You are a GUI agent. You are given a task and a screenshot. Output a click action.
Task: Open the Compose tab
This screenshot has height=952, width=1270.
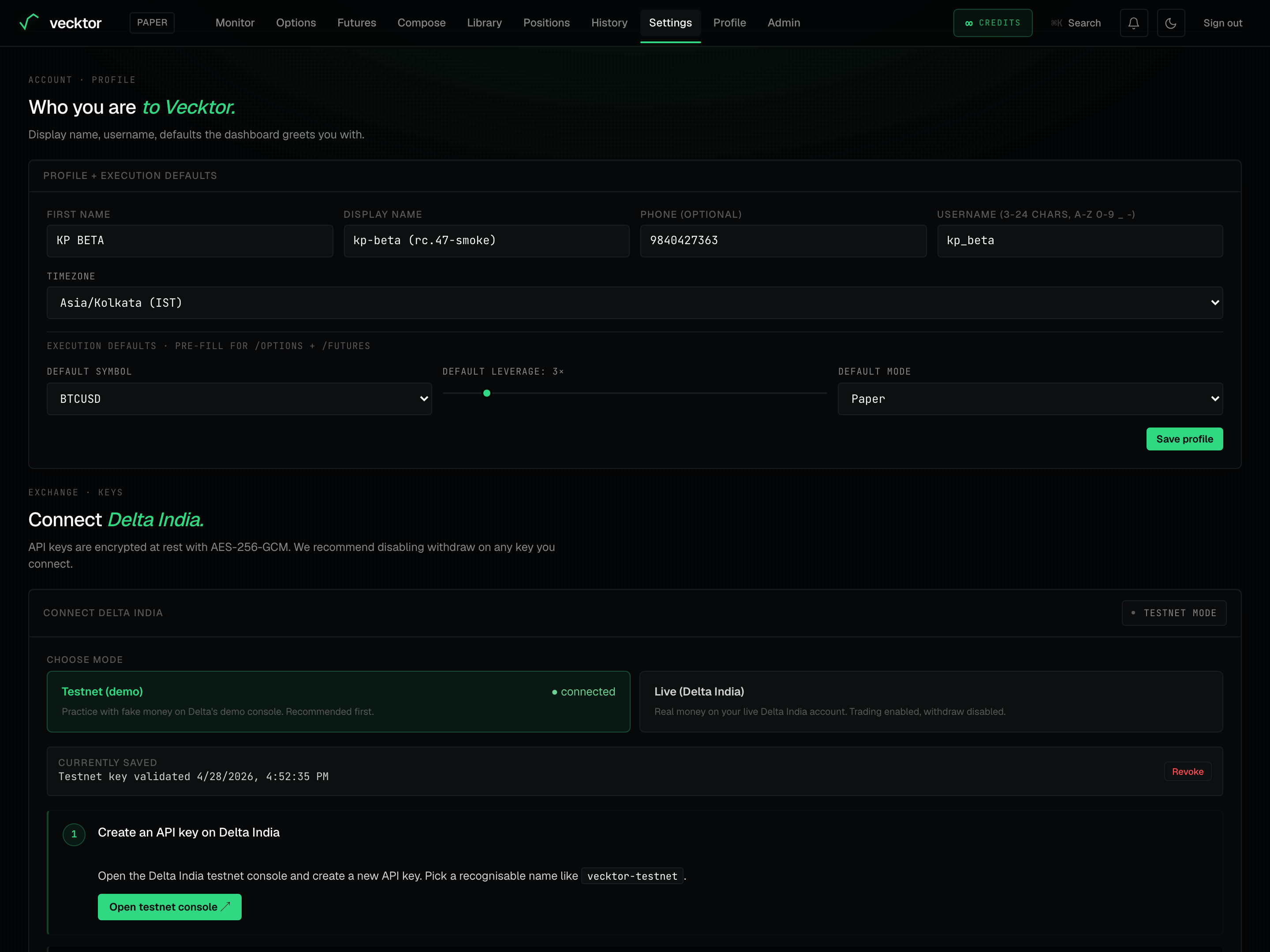(422, 23)
